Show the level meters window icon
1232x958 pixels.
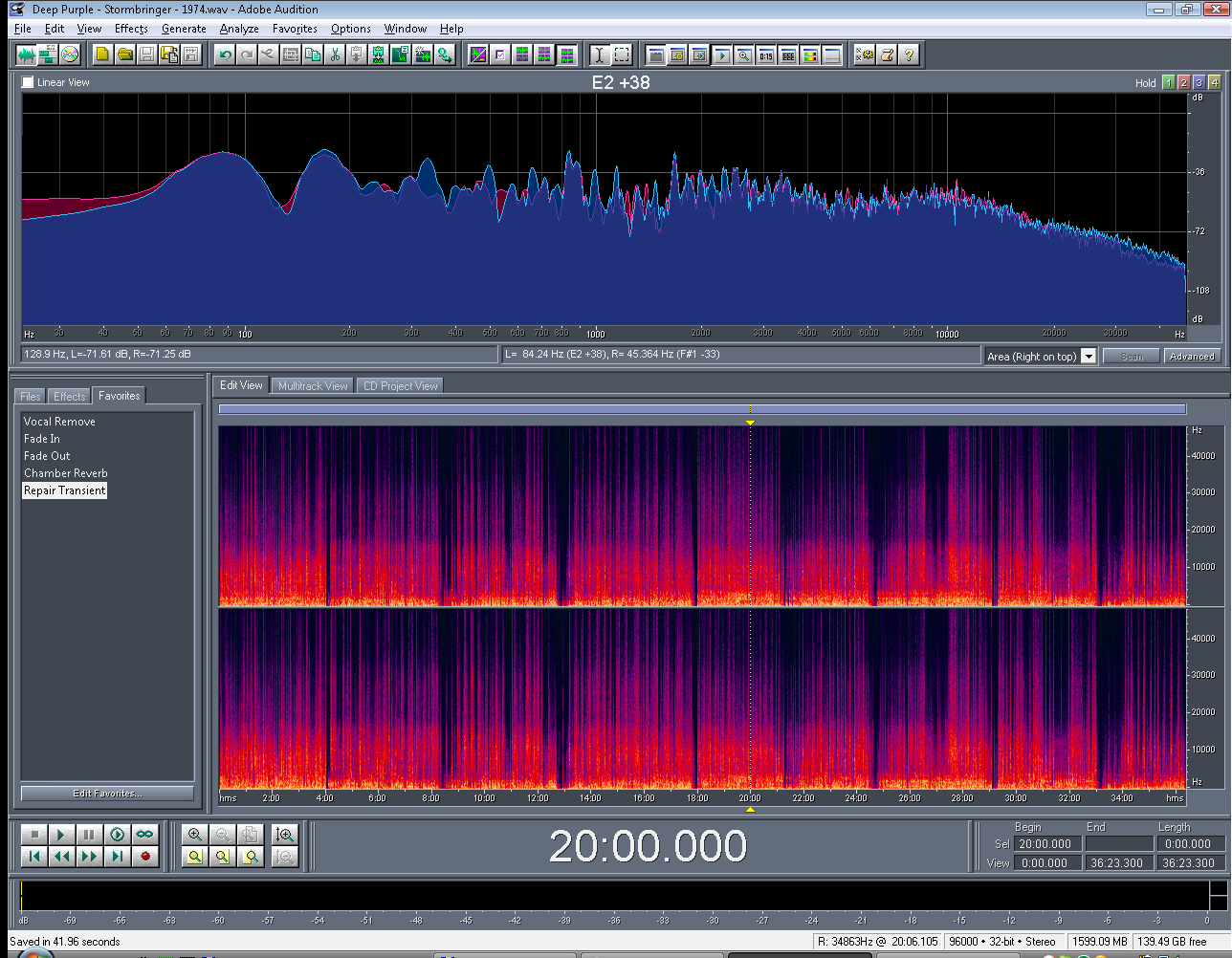click(810, 54)
